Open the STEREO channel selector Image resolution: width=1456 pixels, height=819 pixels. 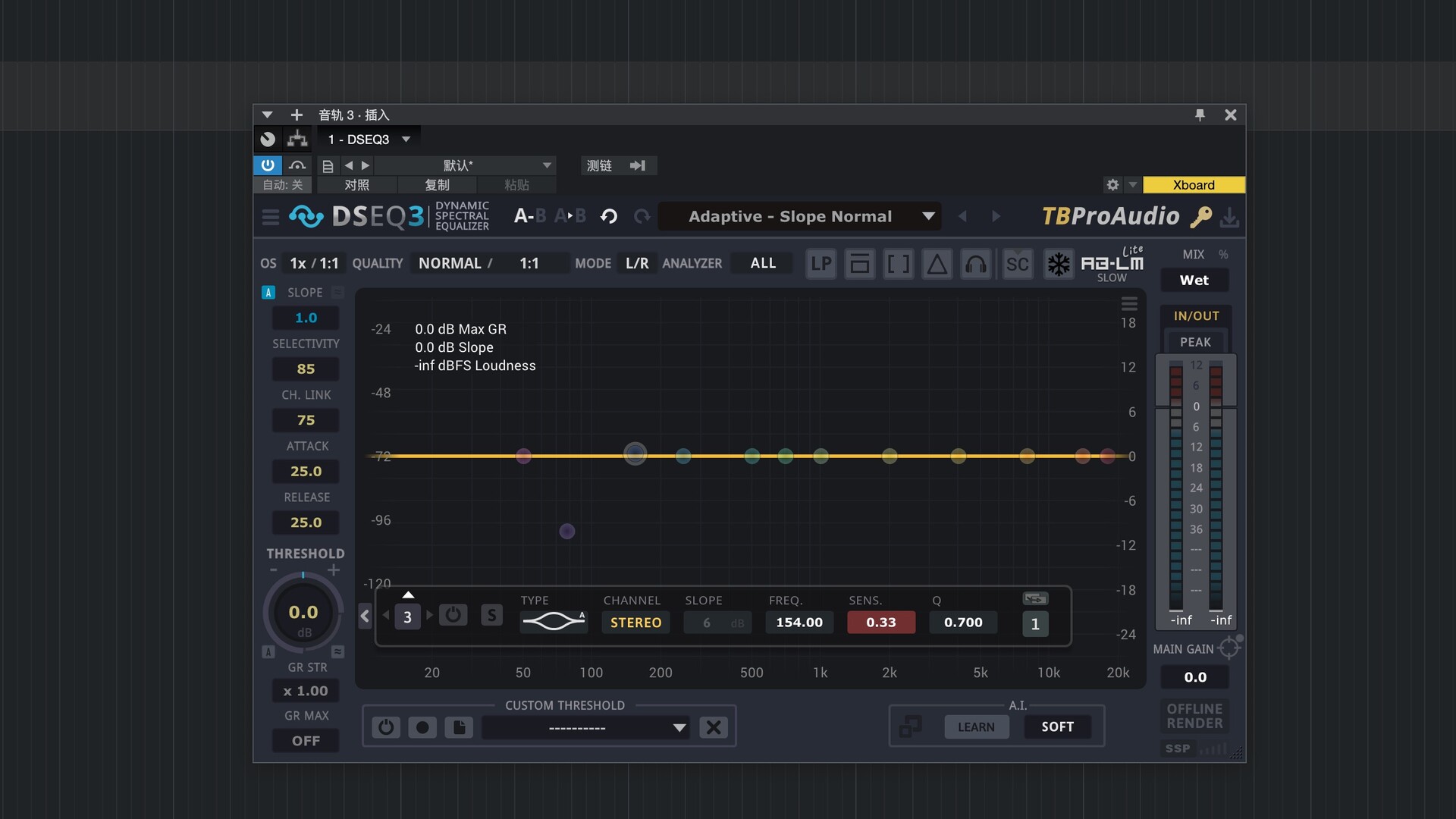[x=635, y=623]
